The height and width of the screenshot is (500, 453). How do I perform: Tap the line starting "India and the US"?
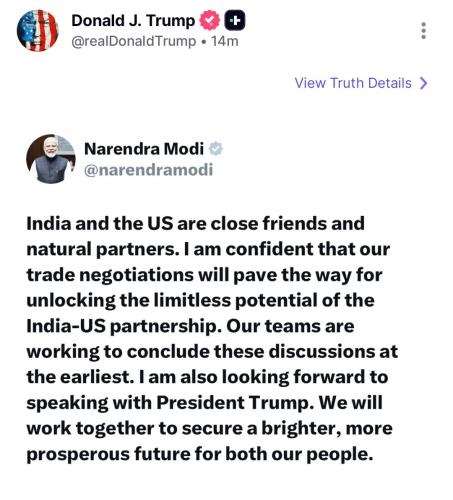point(195,223)
